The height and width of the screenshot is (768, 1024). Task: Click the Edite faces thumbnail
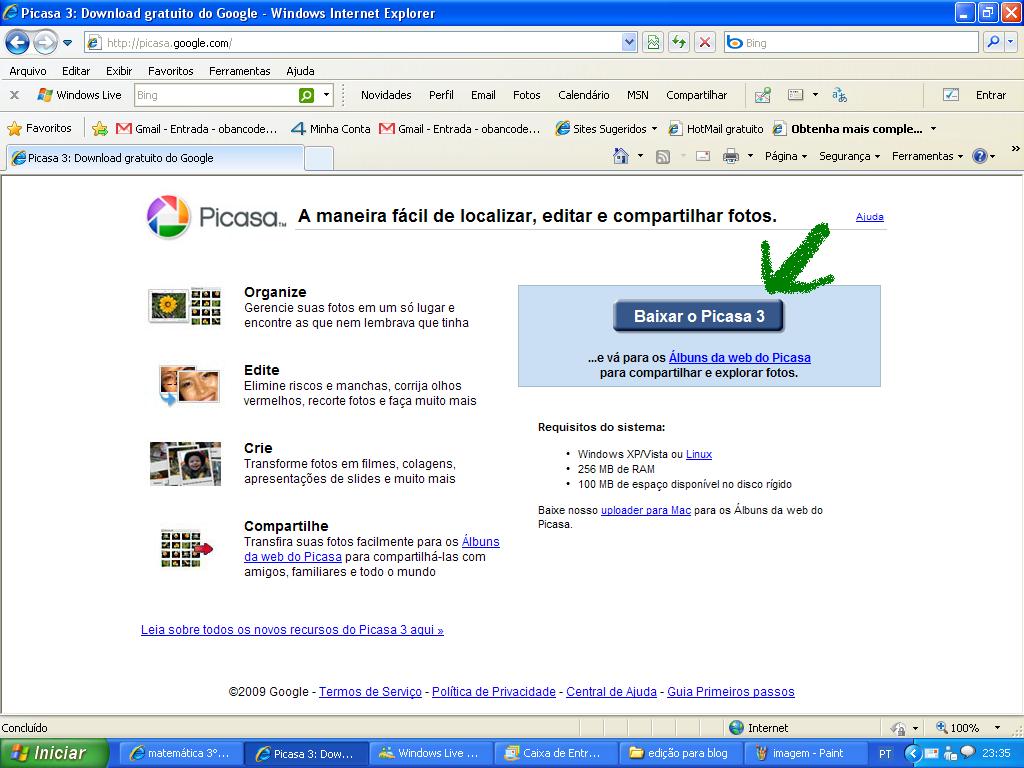(189, 385)
